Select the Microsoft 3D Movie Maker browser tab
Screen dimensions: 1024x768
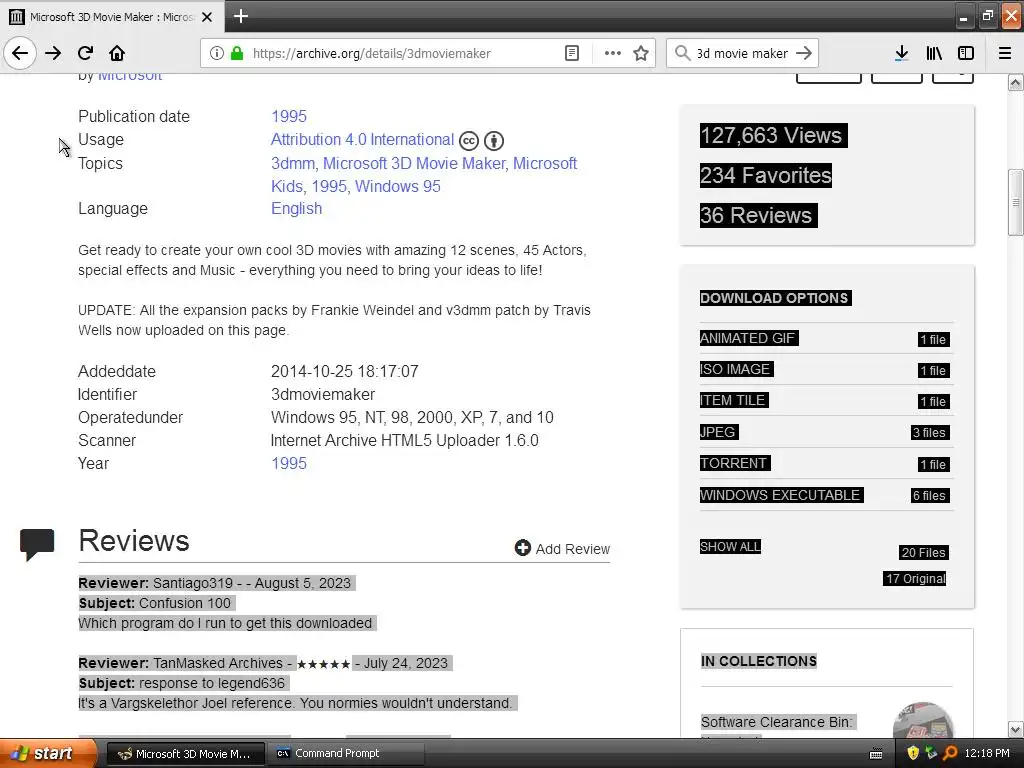pos(112,17)
